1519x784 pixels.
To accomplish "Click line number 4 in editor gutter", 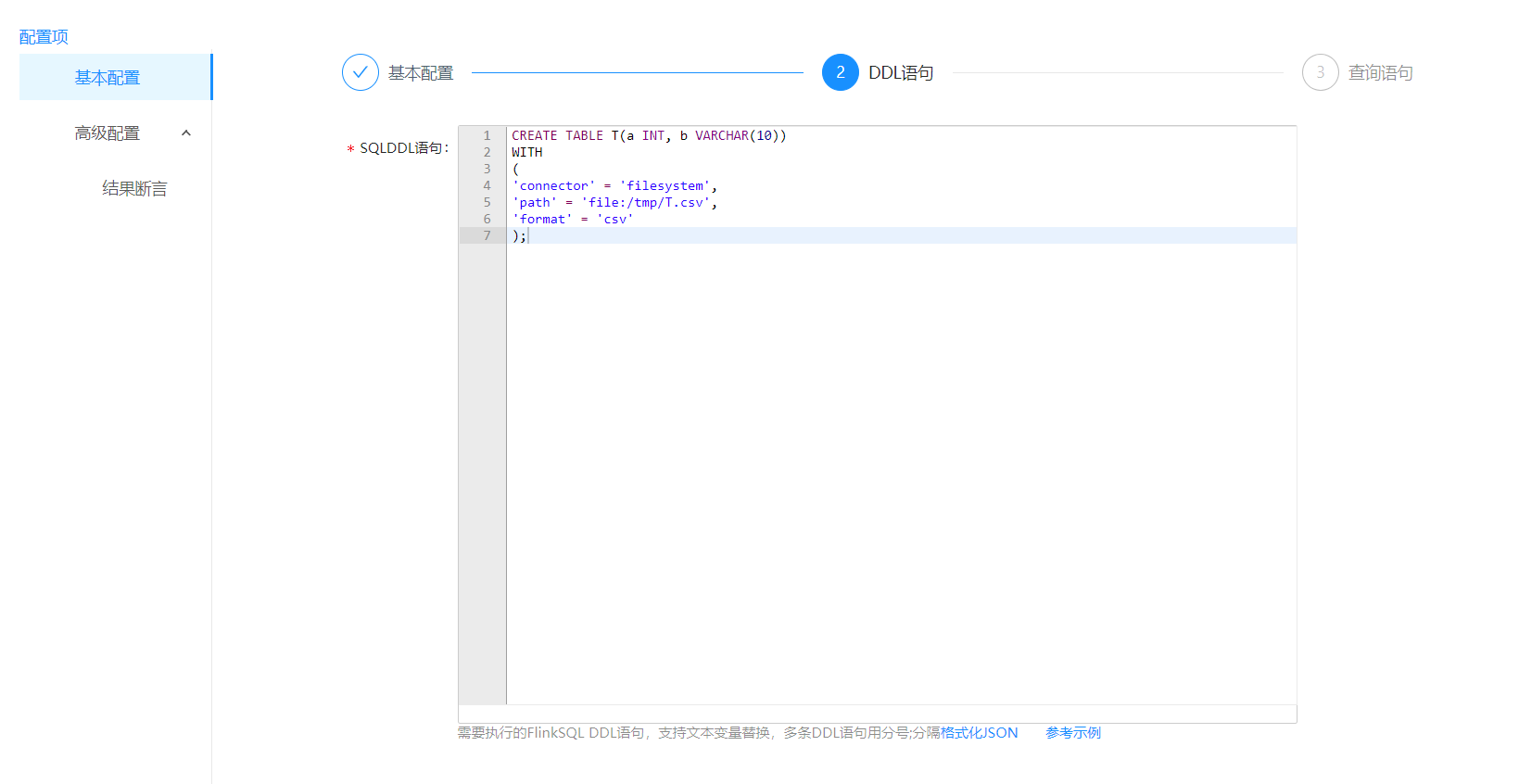I will point(487,186).
